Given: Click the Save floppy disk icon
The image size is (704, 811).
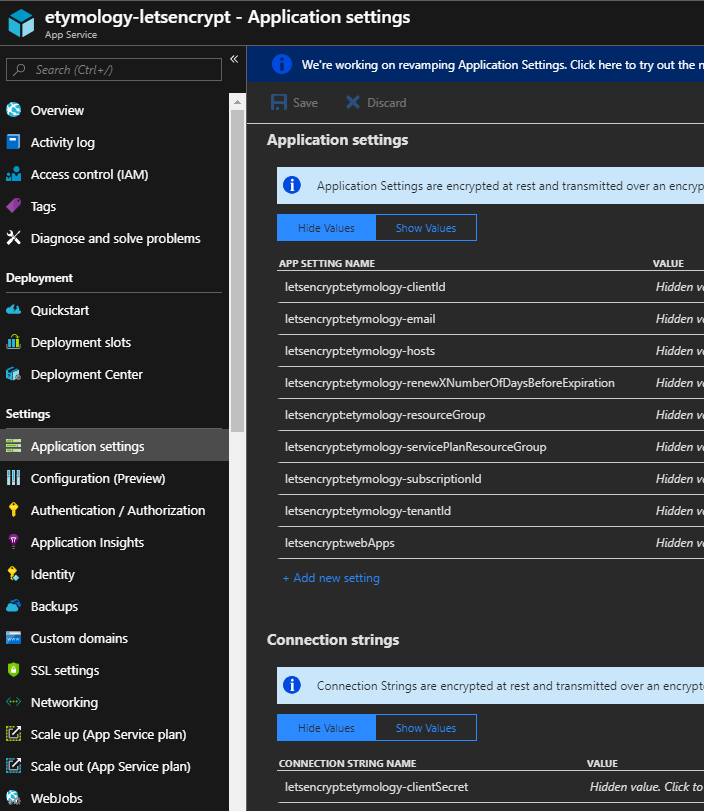Looking at the screenshot, I should pyautogui.click(x=279, y=102).
